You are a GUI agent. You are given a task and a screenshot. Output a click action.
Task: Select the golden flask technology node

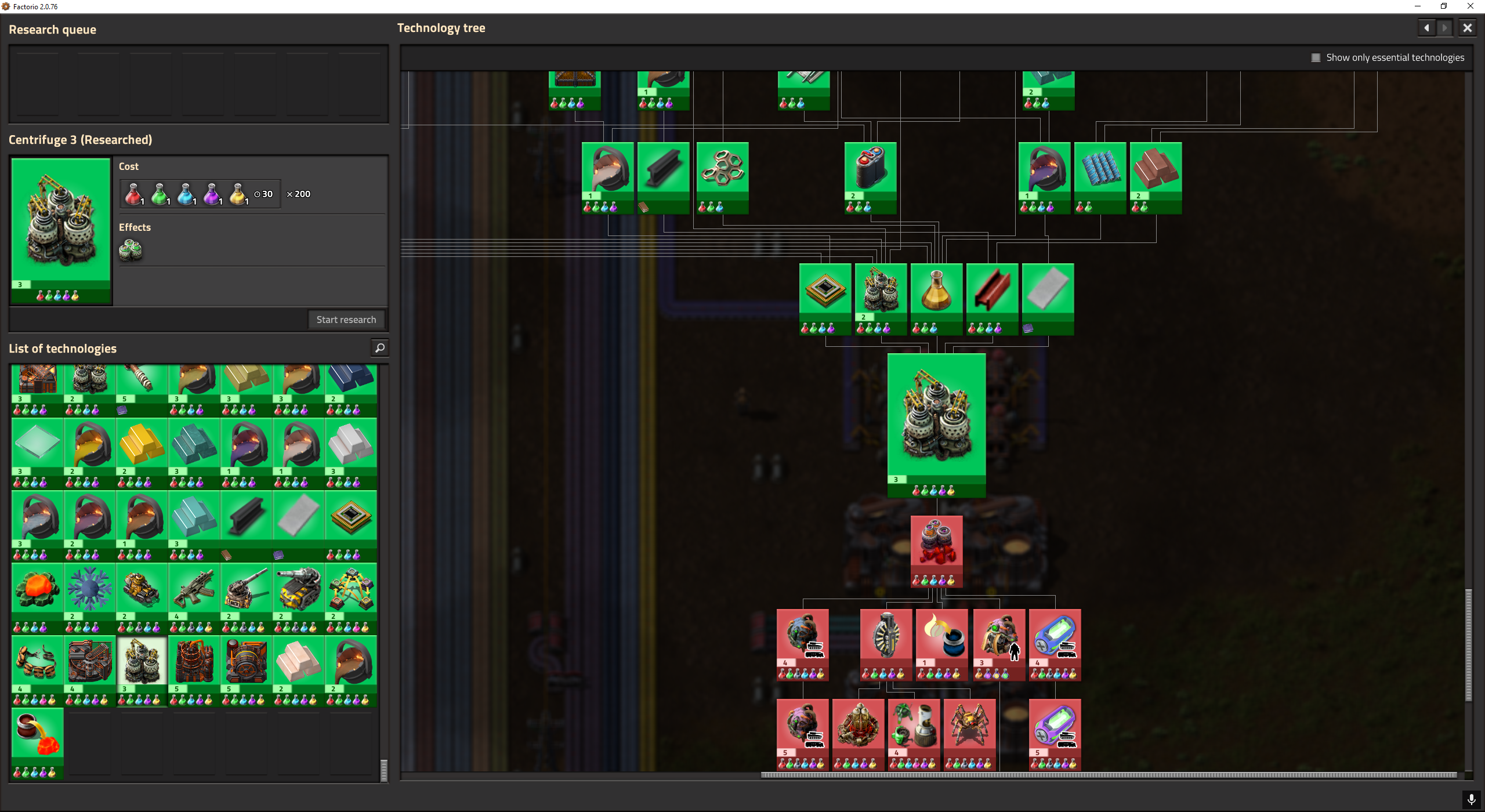point(936,290)
